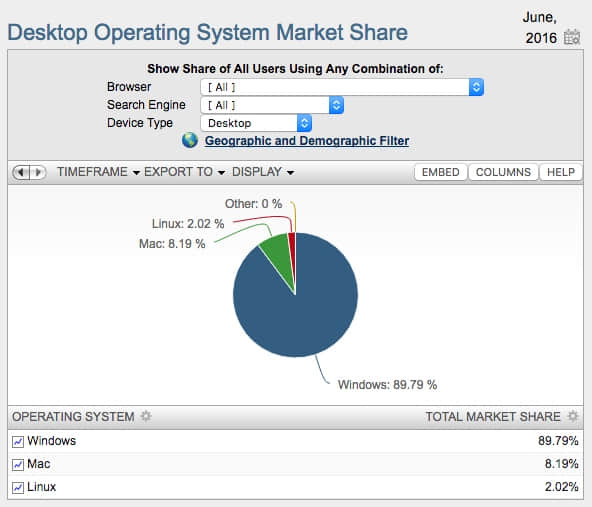Open the DISPLAY menu
592x507 pixels.
click(x=263, y=172)
